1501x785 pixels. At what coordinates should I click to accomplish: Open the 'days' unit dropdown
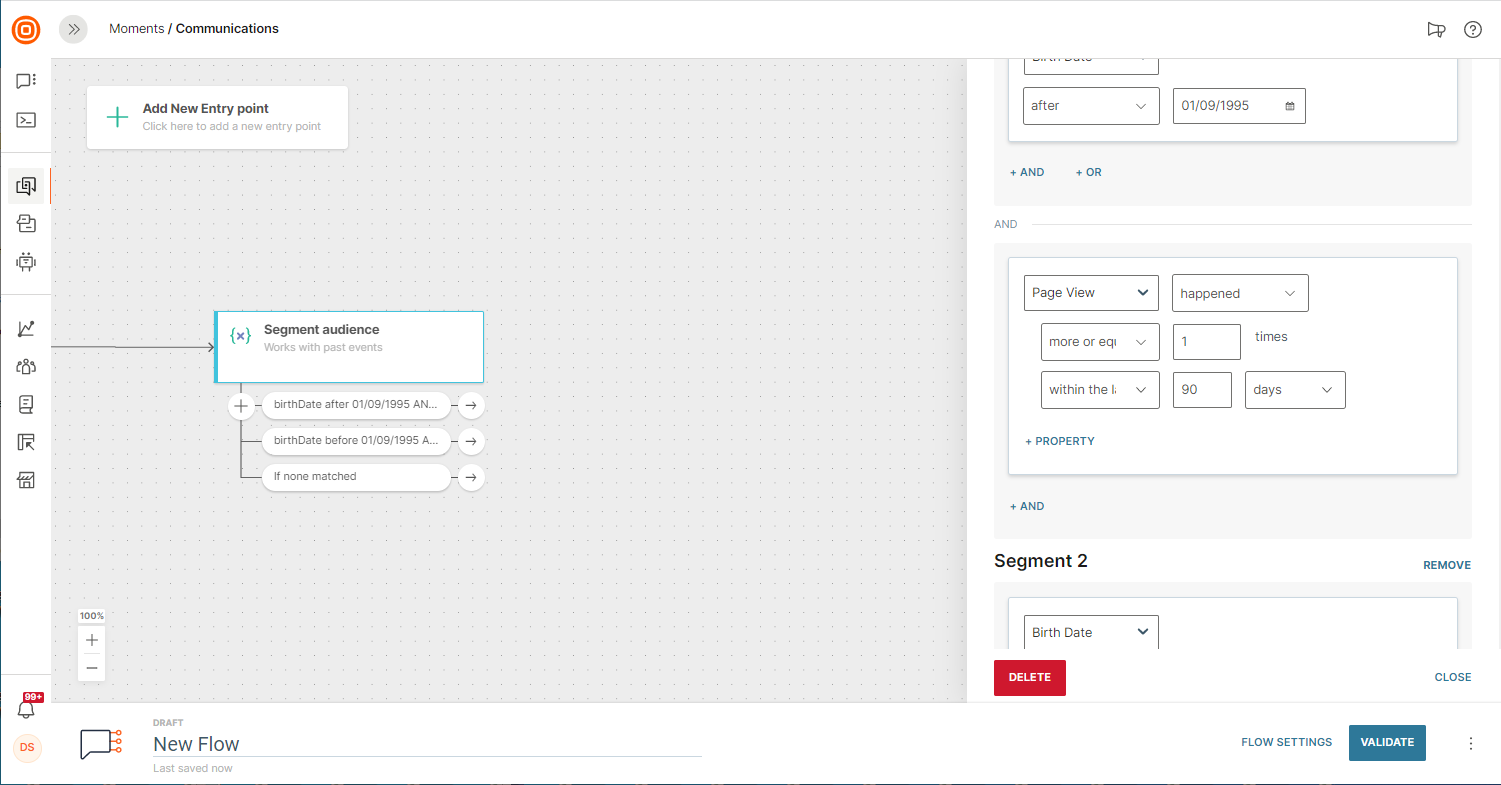1295,390
